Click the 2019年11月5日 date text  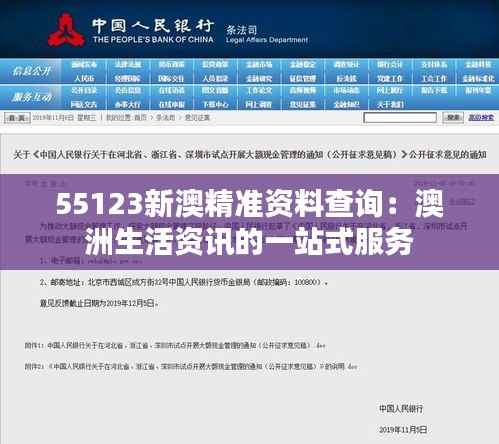click(403, 430)
